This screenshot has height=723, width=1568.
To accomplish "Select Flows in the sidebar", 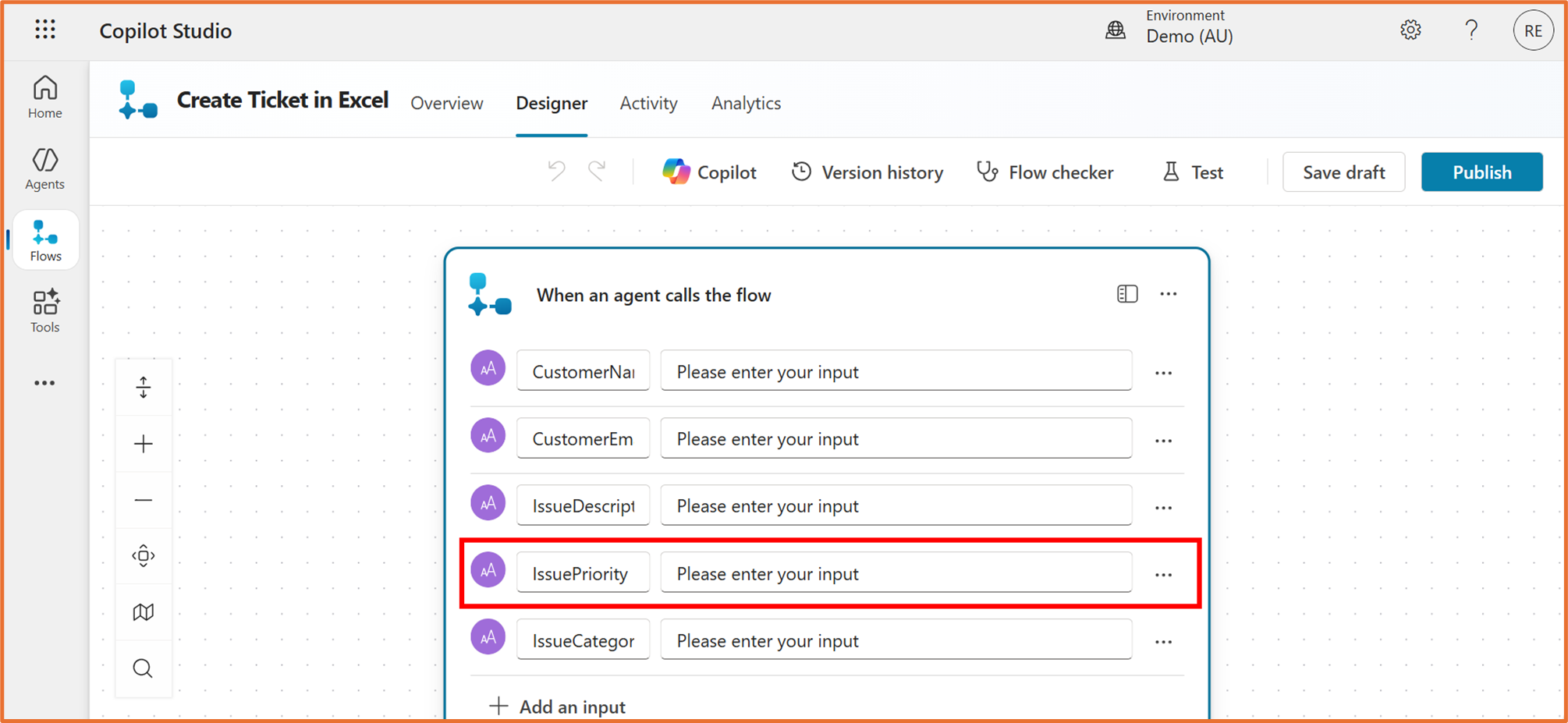I will (45, 240).
